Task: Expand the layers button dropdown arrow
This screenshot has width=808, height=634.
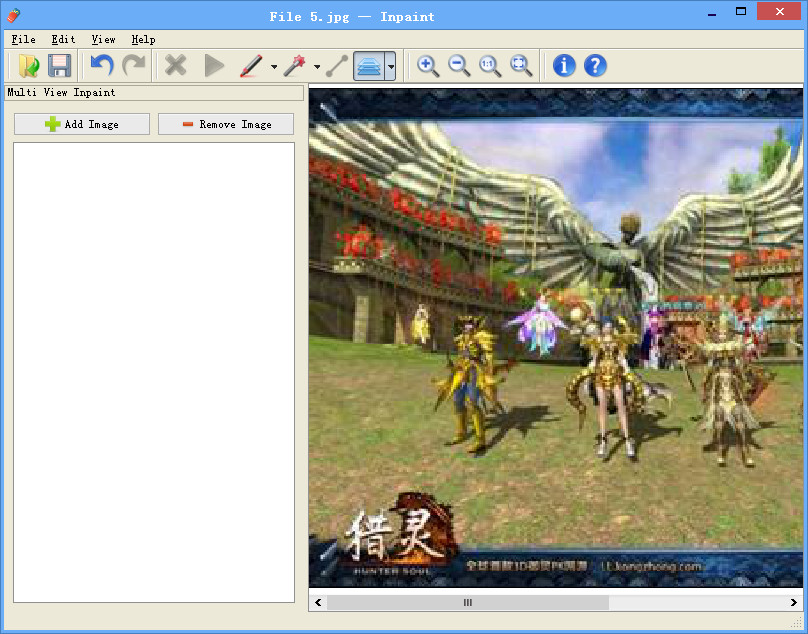Action: [x=391, y=66]
